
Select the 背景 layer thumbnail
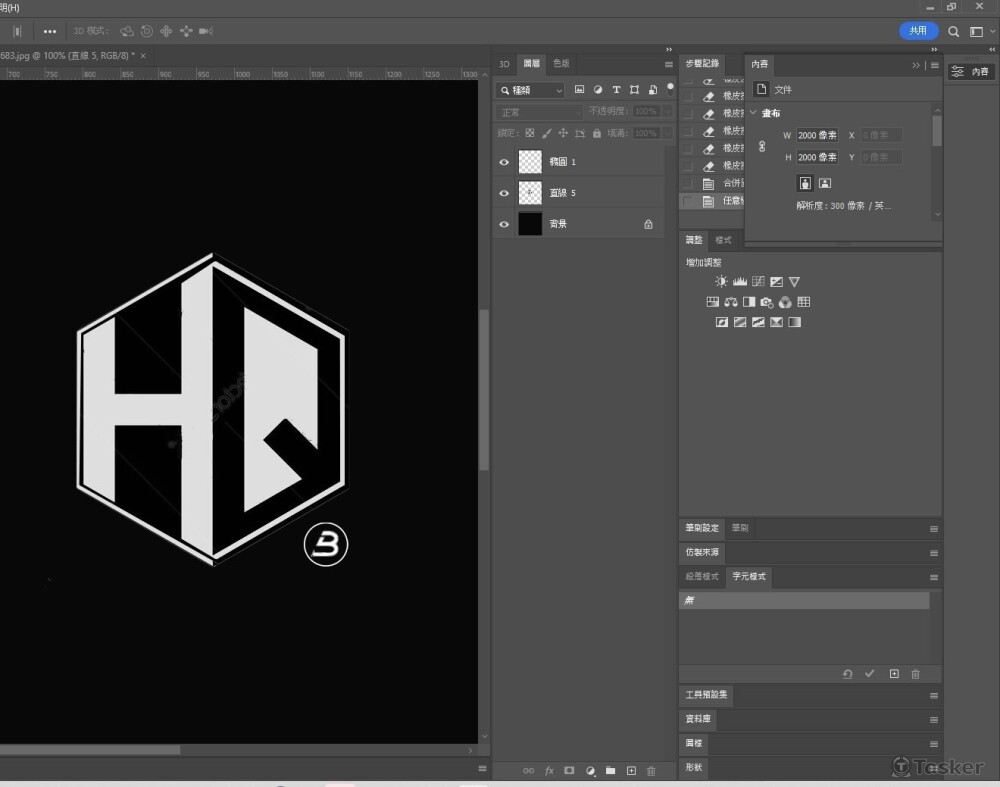[x=530, y=224]
